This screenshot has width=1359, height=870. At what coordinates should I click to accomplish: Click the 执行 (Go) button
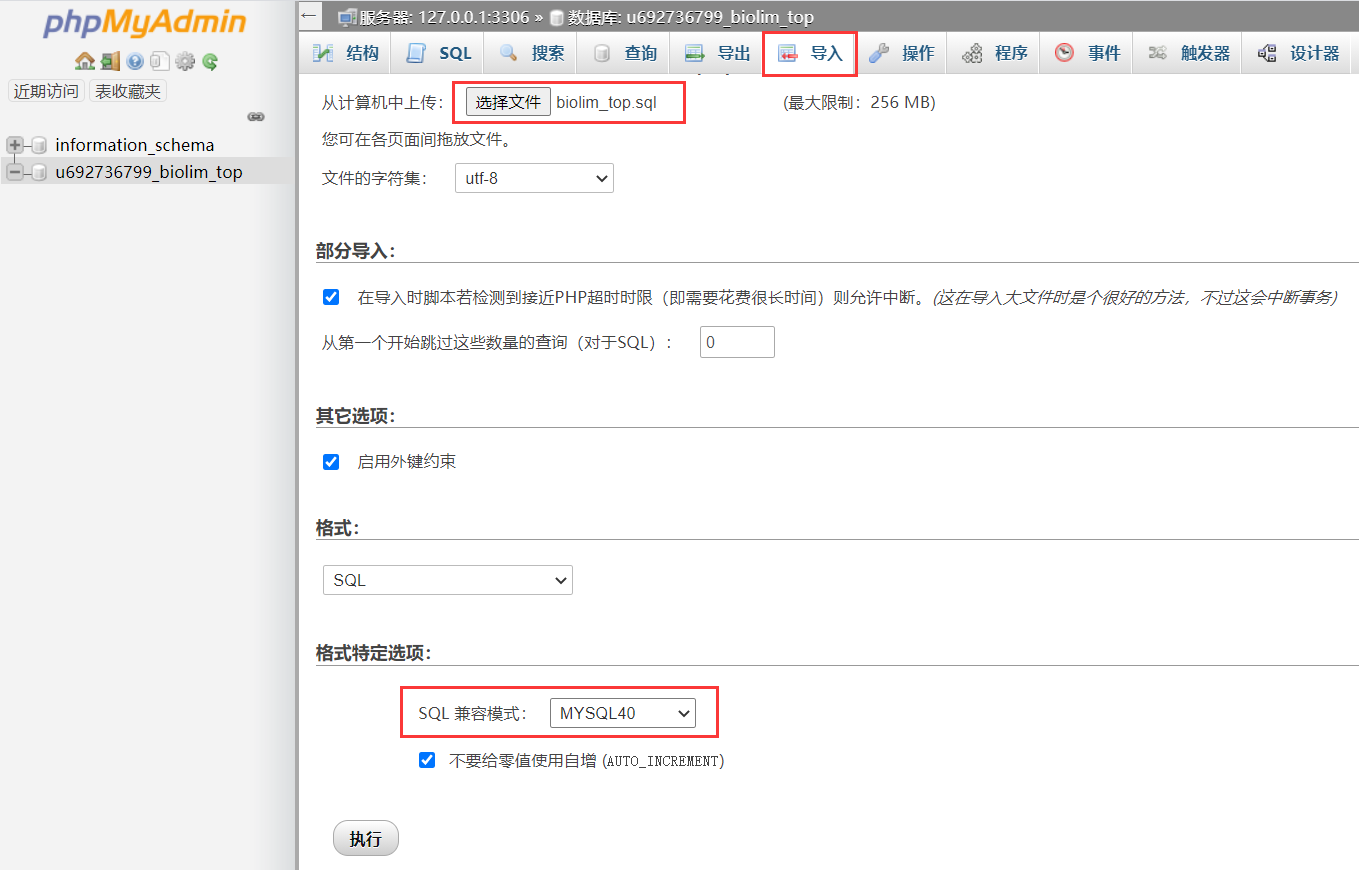pos(366,838)
